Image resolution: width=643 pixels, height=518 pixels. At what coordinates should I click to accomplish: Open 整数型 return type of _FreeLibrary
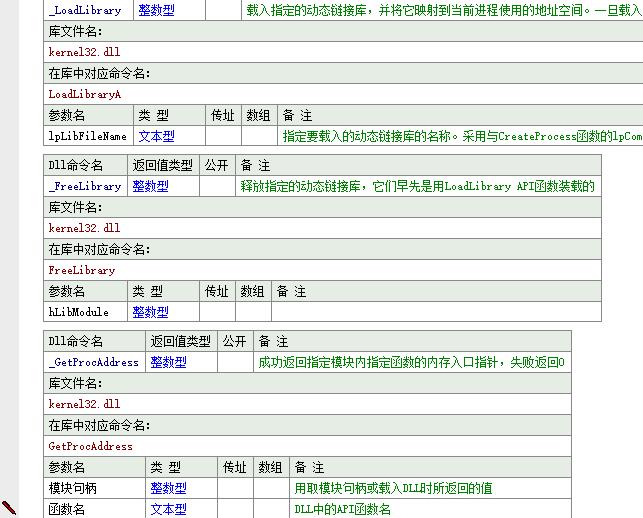[150, 186]
